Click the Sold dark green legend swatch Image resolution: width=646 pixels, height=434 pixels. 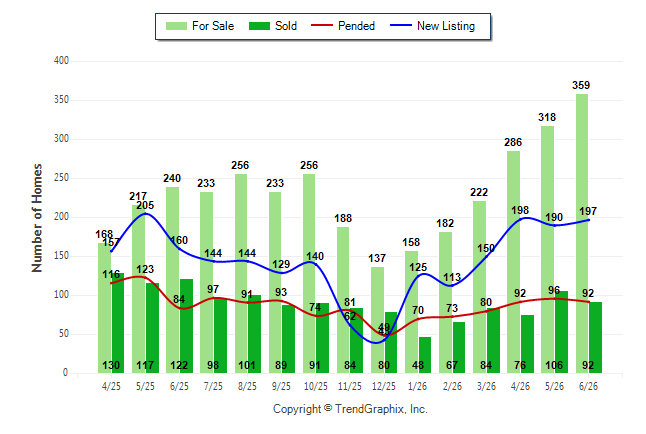[260, 26]
